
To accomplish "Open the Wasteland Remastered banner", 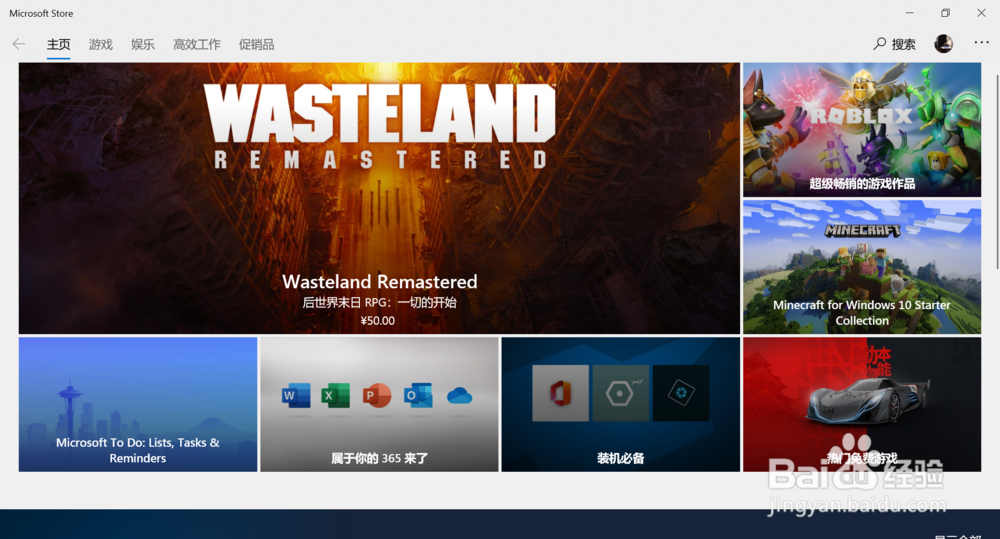I will (x=379, y=198).
